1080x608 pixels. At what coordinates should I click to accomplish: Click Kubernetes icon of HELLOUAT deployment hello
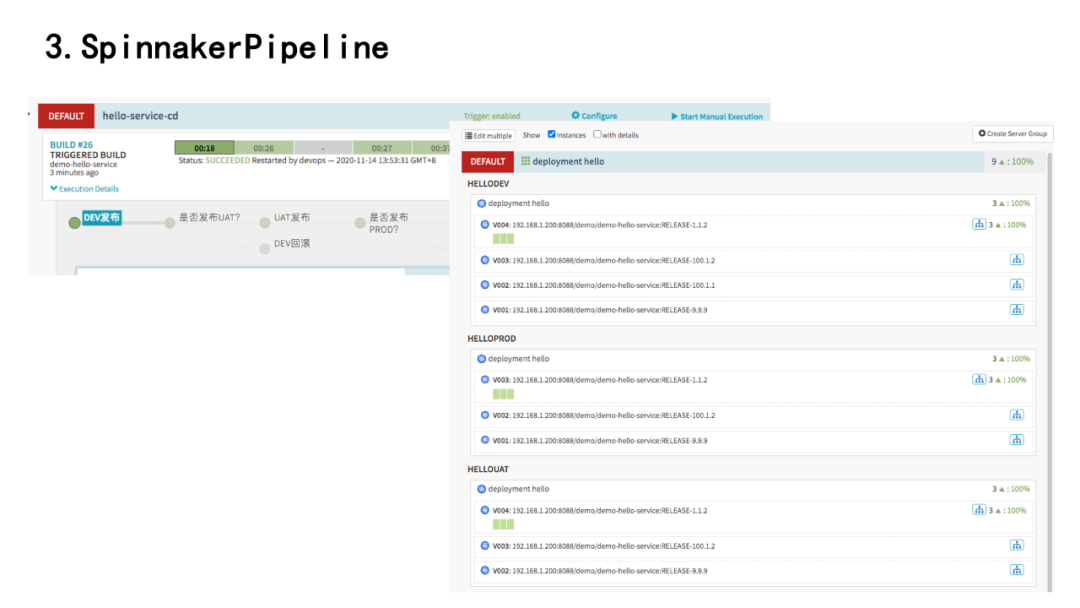(x=481, y=489)
